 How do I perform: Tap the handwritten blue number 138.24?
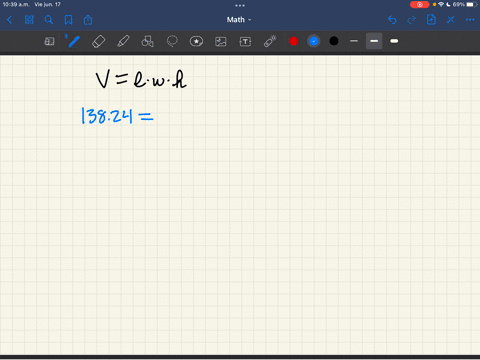[107, 116]
